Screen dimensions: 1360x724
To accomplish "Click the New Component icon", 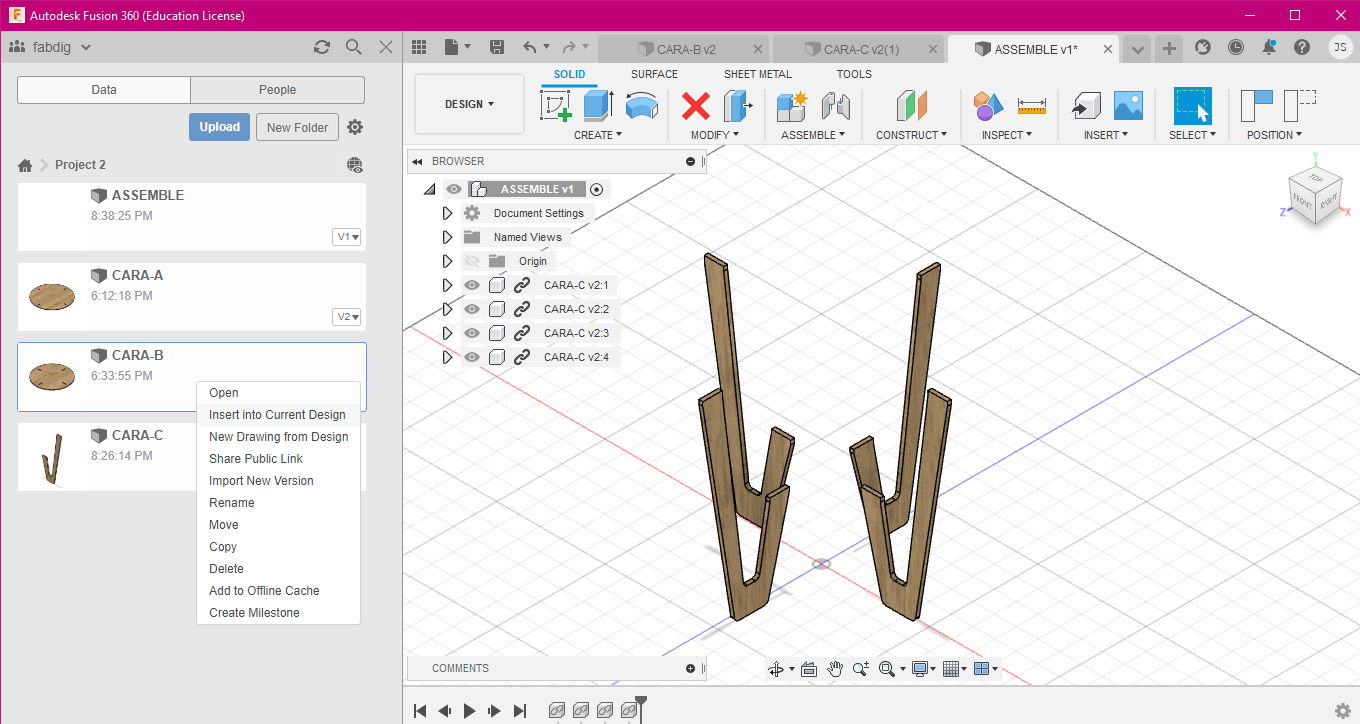I will coord(791,105).
